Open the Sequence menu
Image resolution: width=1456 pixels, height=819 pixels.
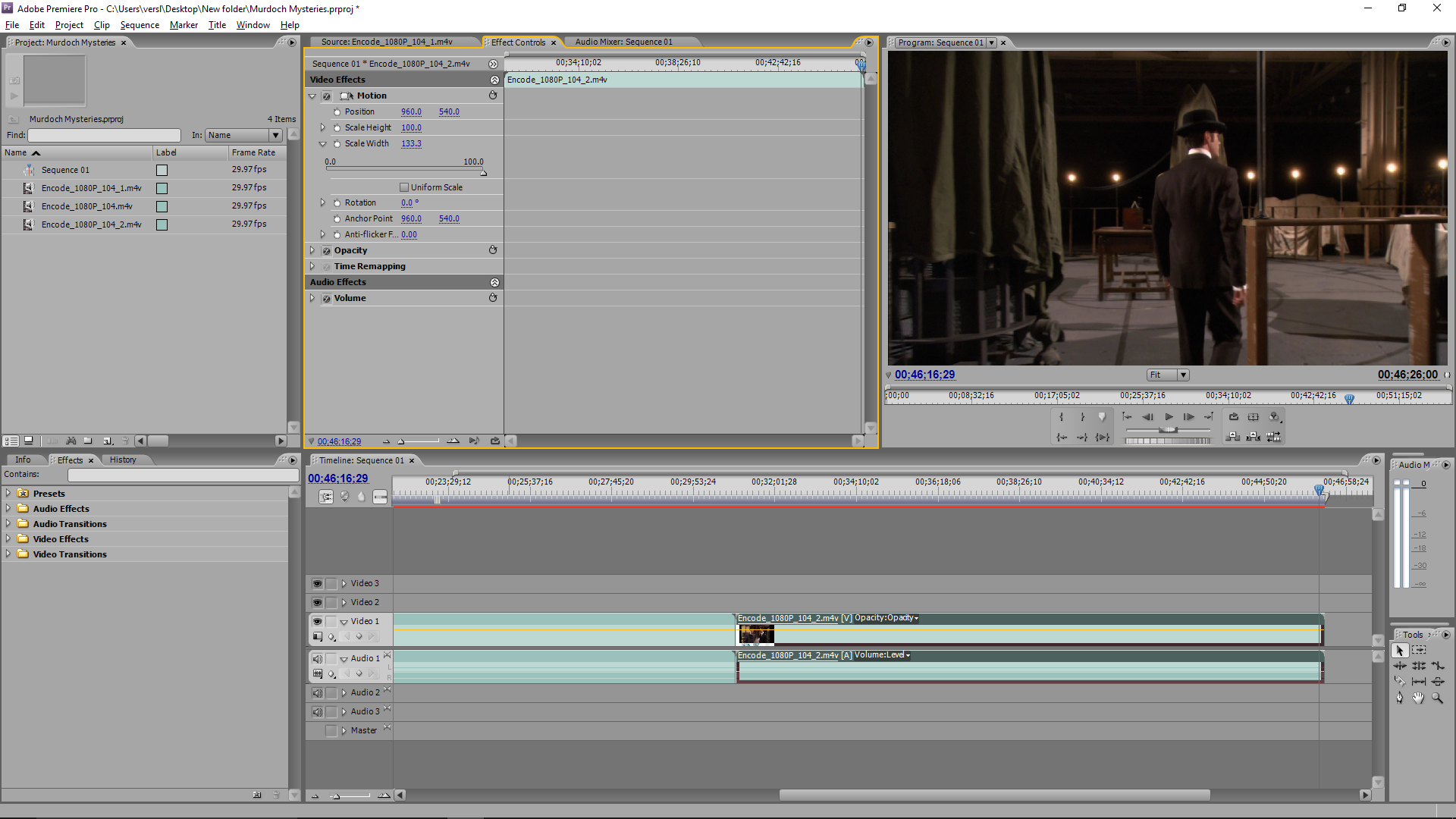pyautogui.click(x=140, y=24)
